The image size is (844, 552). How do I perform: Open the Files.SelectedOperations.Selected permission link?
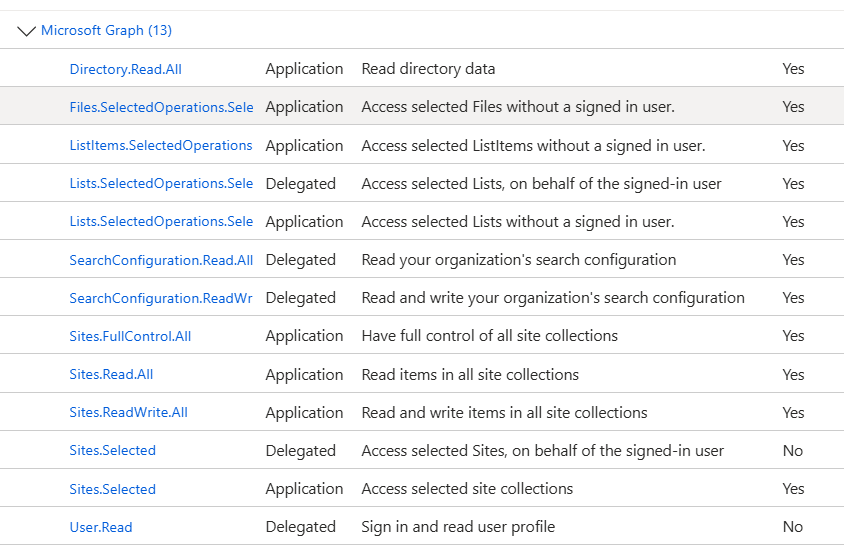[161, 107]
